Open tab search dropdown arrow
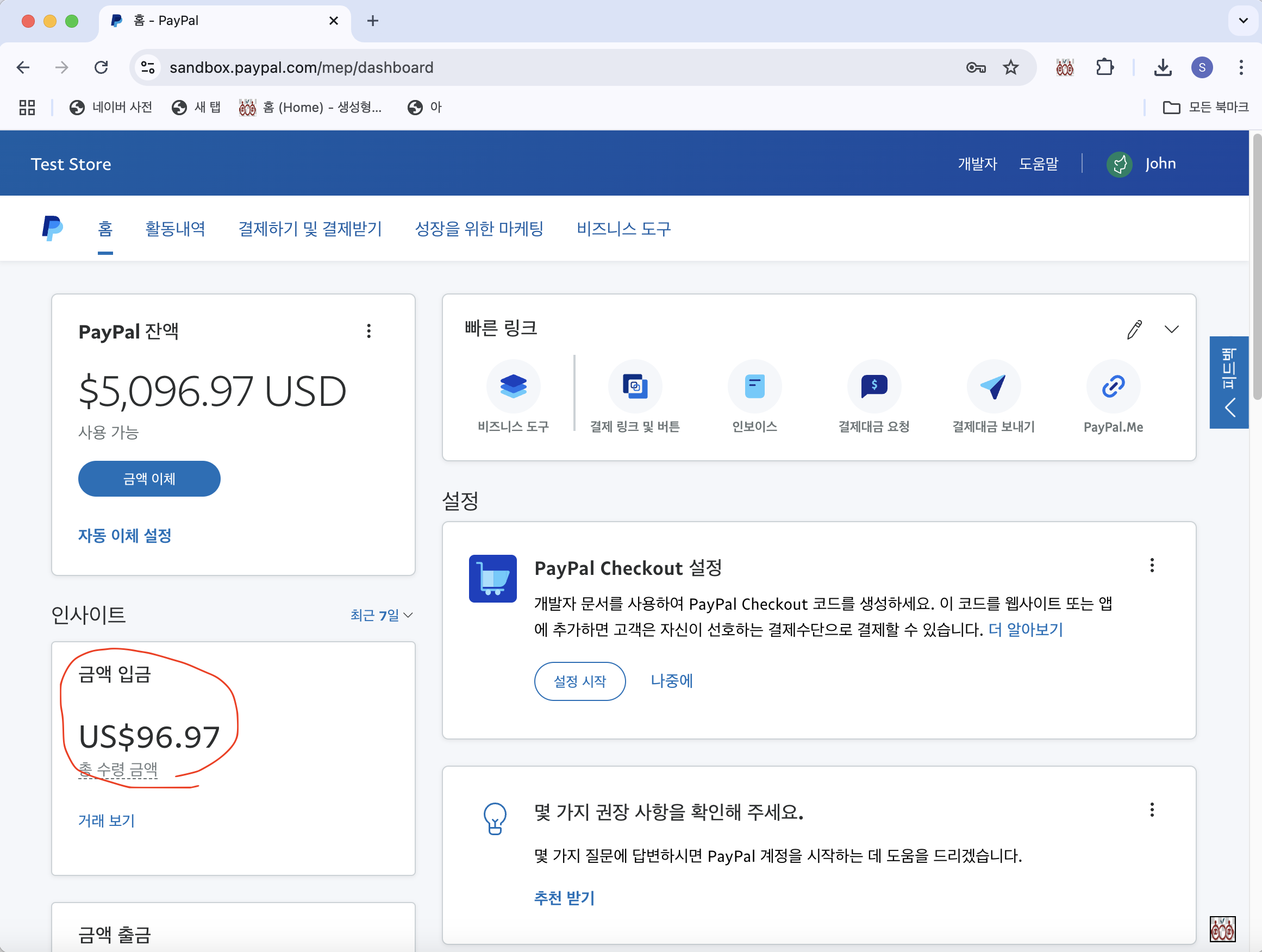This screenshot has height=952, width=1262. [x=1242, y=21]
